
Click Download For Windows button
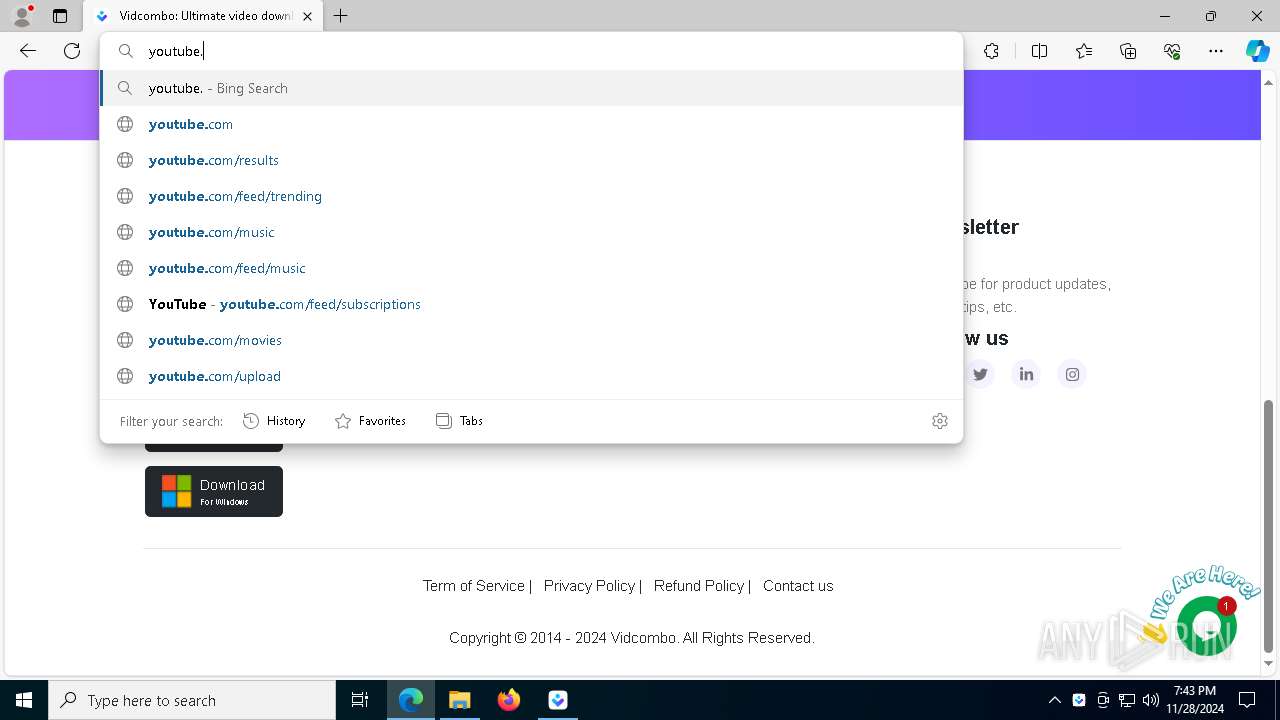214,491
